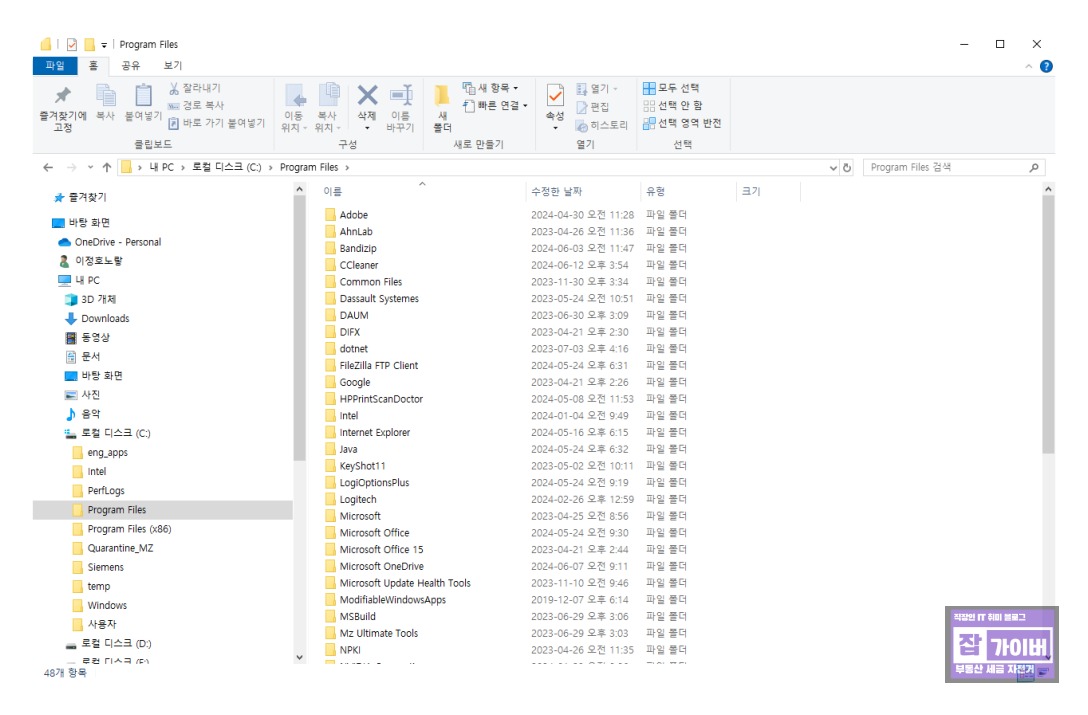The image size is (1088, 715).
Task: Open the Help question mark icon
Action: click(x=1046, y=67)
